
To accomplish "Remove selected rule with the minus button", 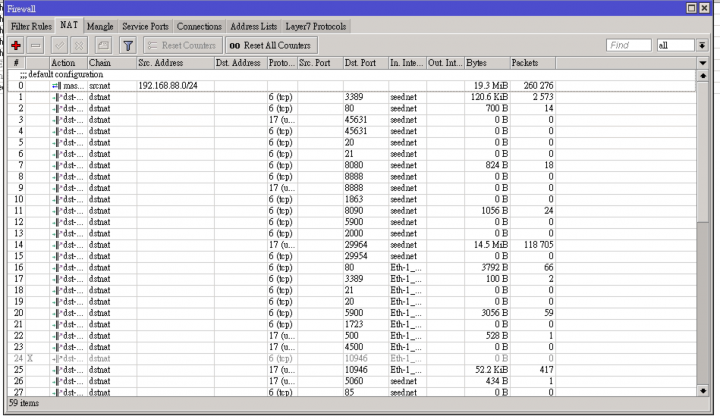I will click(35, 45).
